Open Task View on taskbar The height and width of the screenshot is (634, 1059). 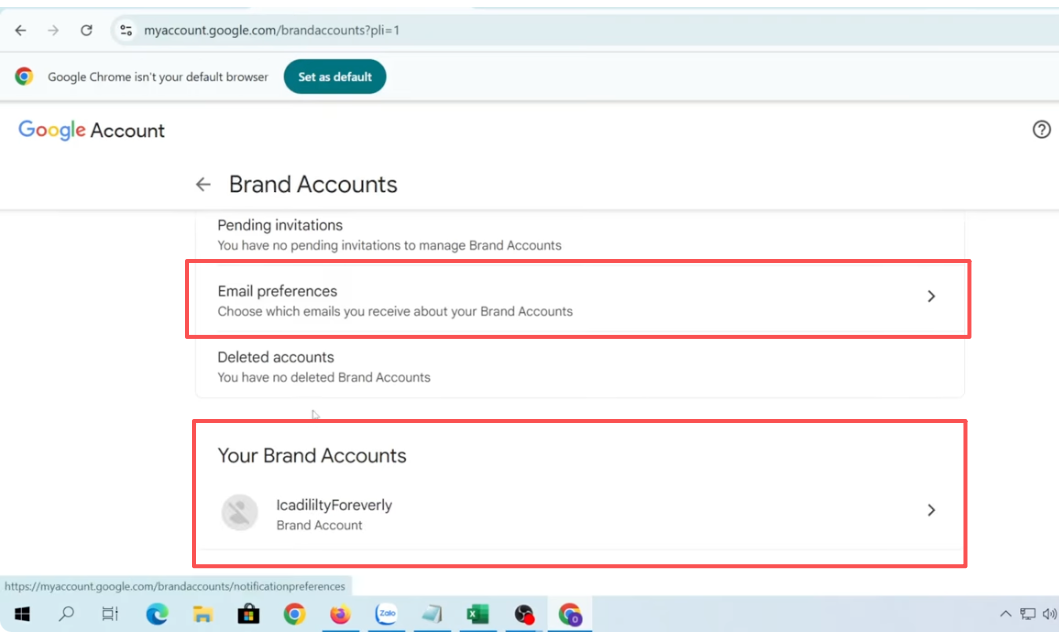(110, 614)
